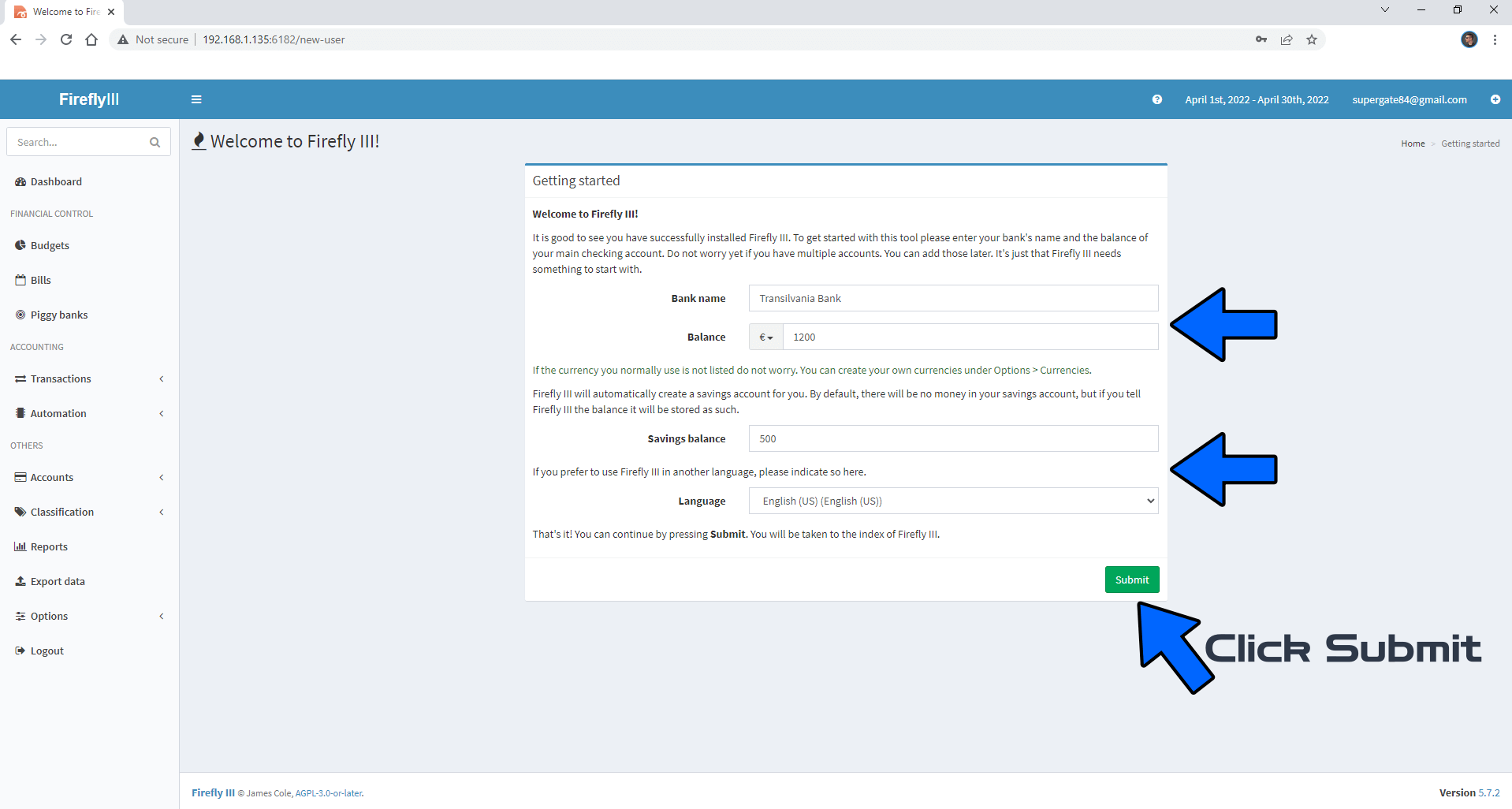Click the Dashboard sidebar icon

(20, 181)
